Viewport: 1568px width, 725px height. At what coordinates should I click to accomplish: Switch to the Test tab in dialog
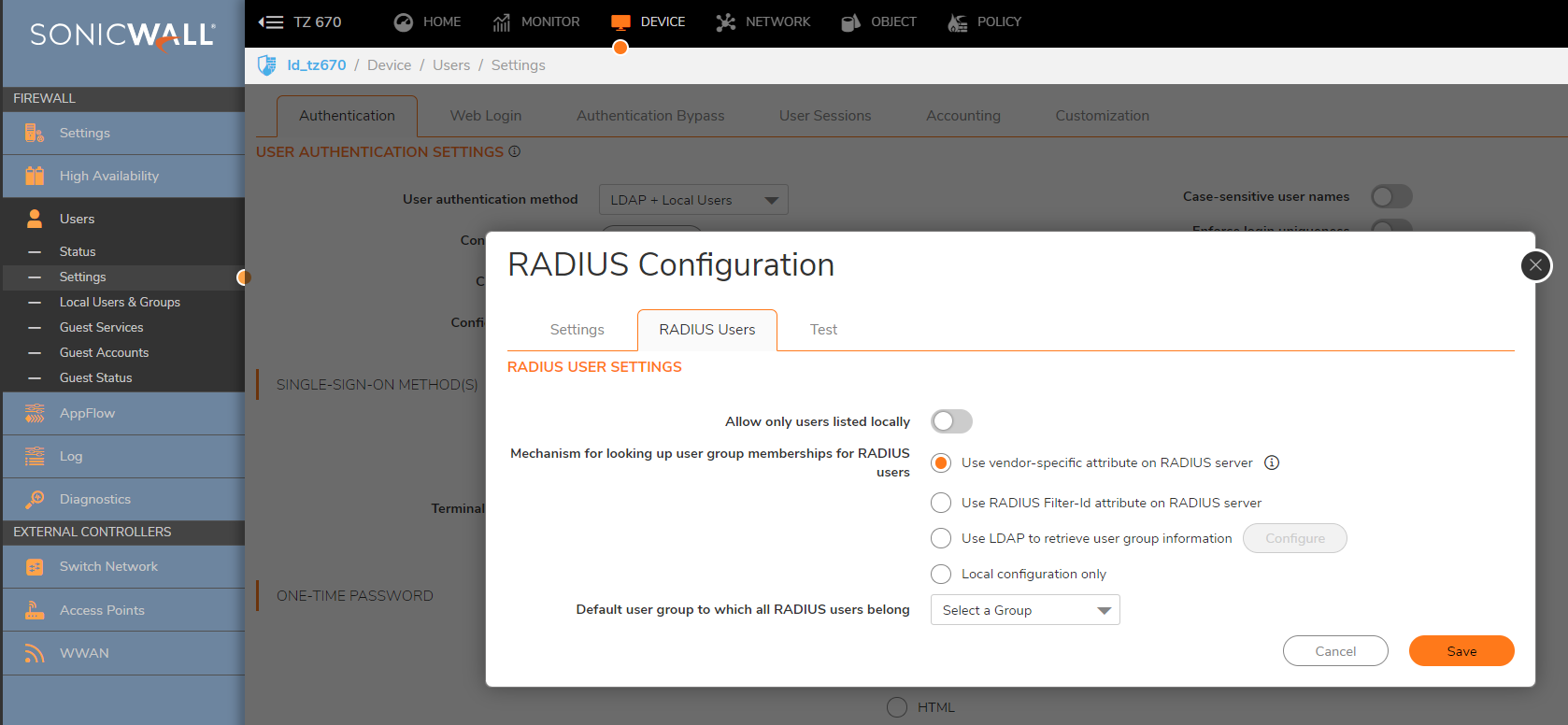click(x=823, y=330)
